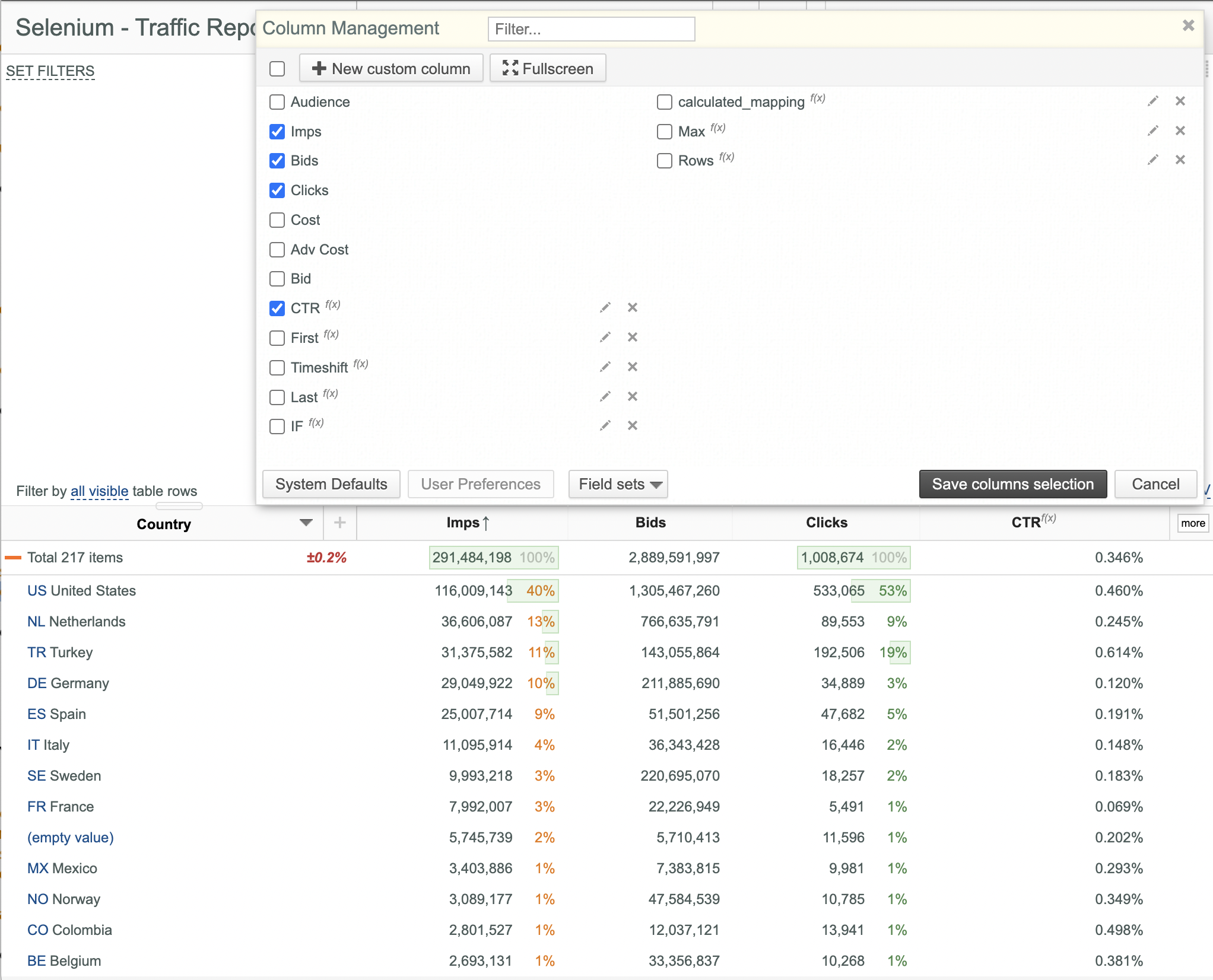The image size is (1213, 980).
Task: Open the (empty value) row
Action: (71, 838)
